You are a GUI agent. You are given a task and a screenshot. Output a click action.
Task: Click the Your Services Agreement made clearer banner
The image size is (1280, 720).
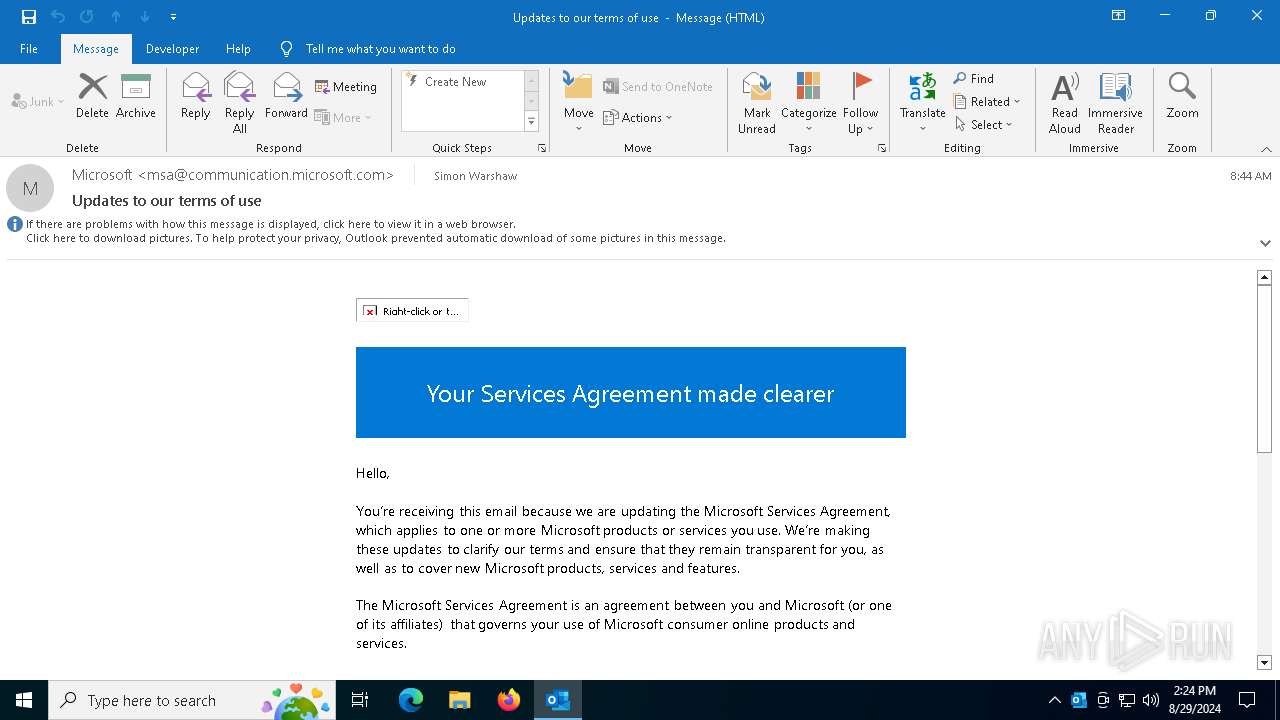tap(631, 392)
